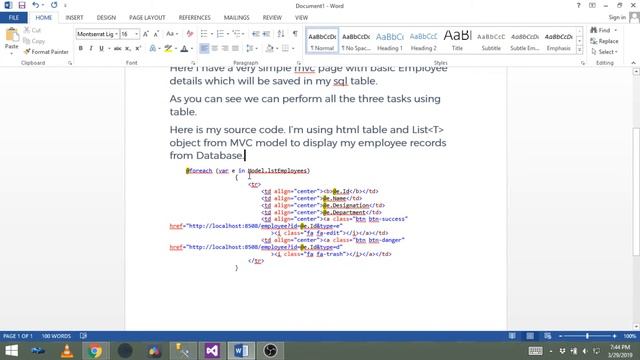Image resolution: width=640 pixels, height=360 pixels.
Task: Open the Line Spacing dropdown
Action: point(257,49)
